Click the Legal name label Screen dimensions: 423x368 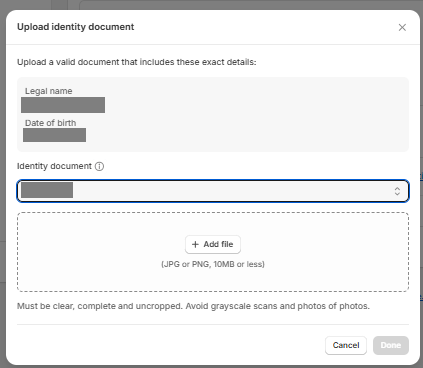point(49,91)
